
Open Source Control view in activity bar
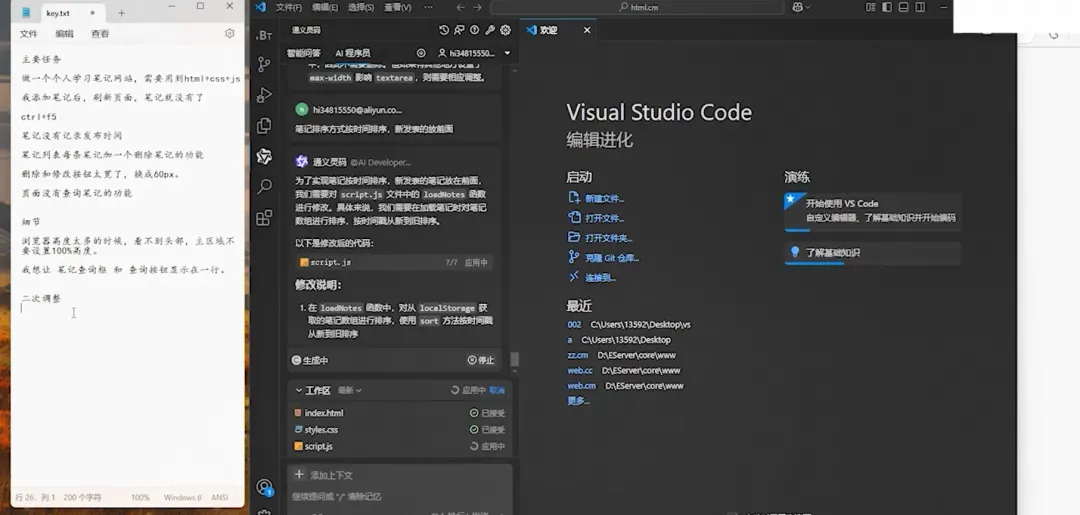pos(264,64)
